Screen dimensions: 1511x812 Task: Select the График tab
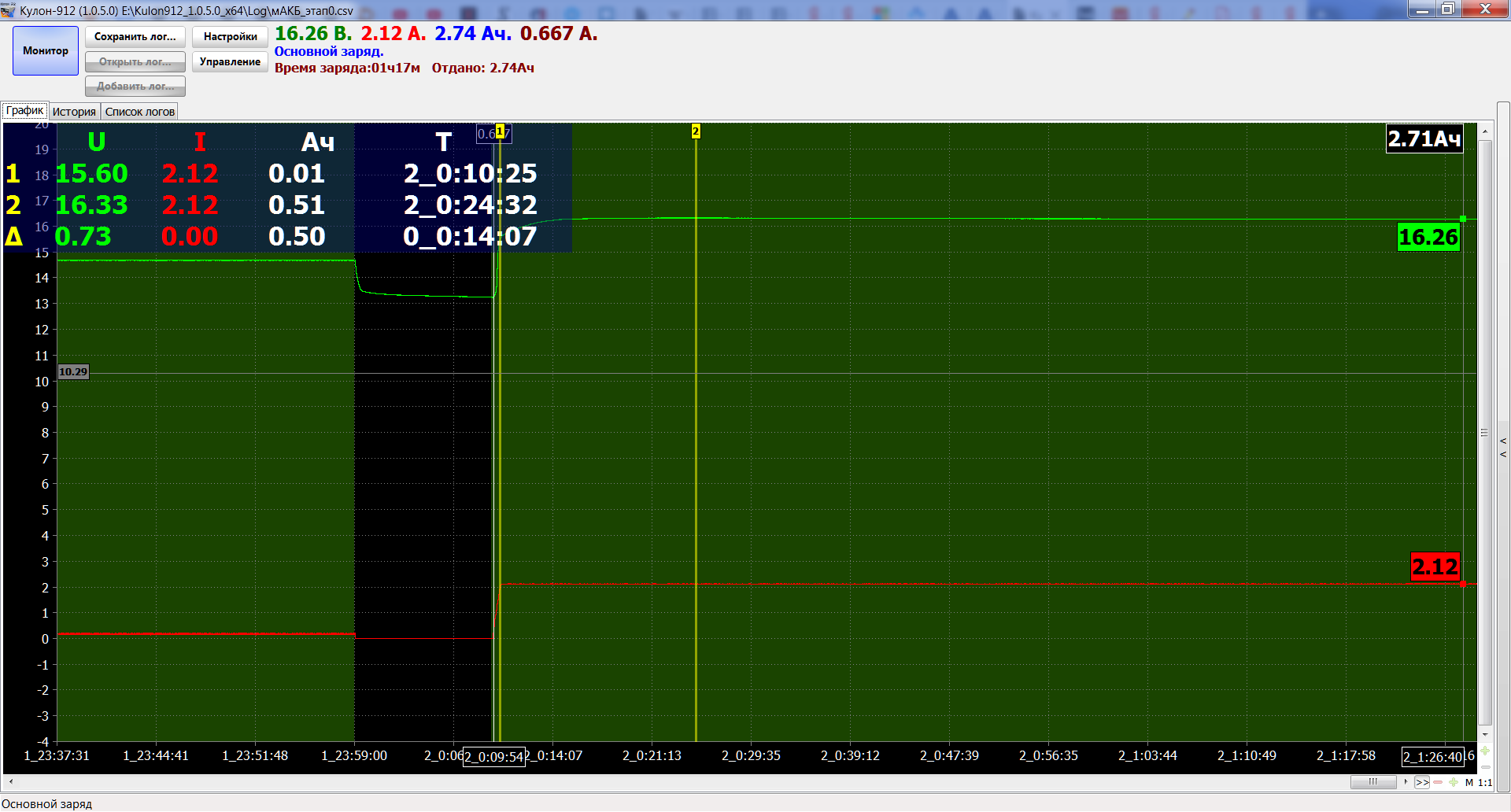(x=24, y=111)
